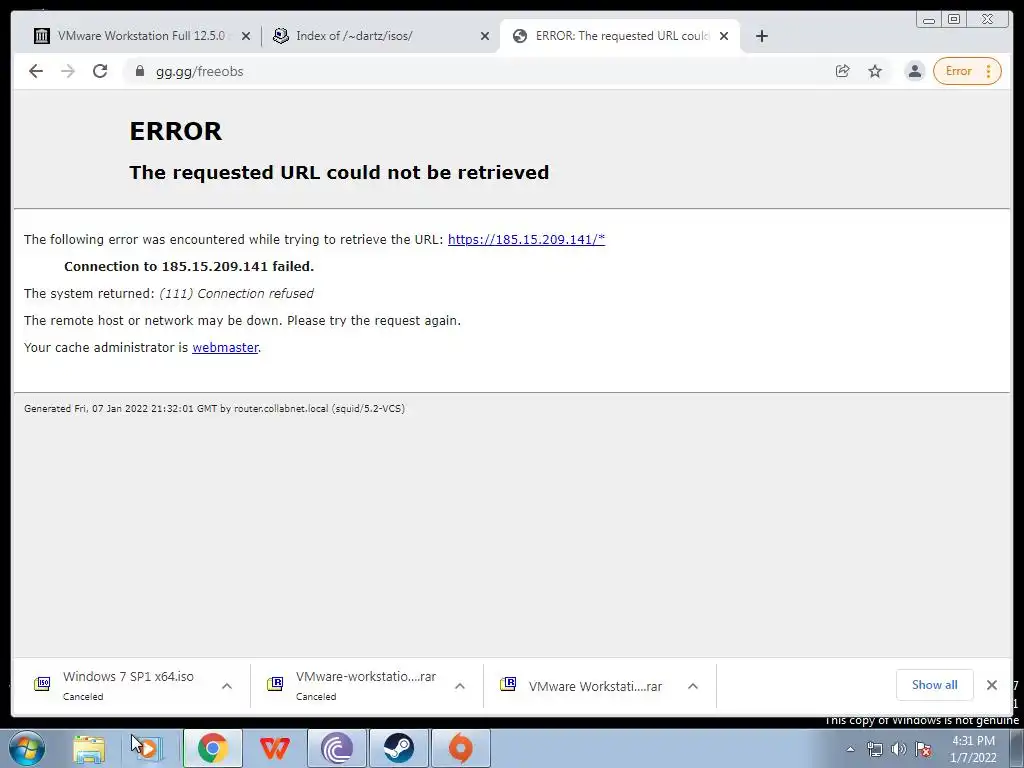
Task: Switch to Index of /~dartz/isos/ tab
Action: click(x=382, y=36)
